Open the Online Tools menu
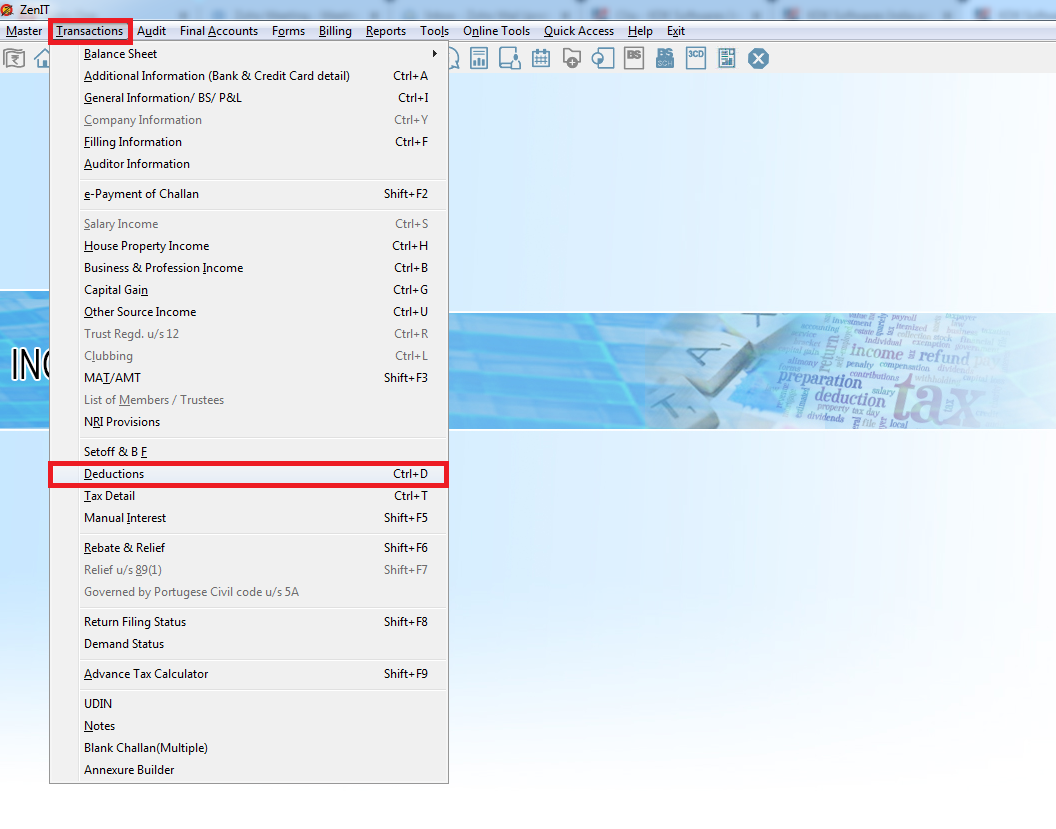 pyautogui.click(x=496, y=31)
